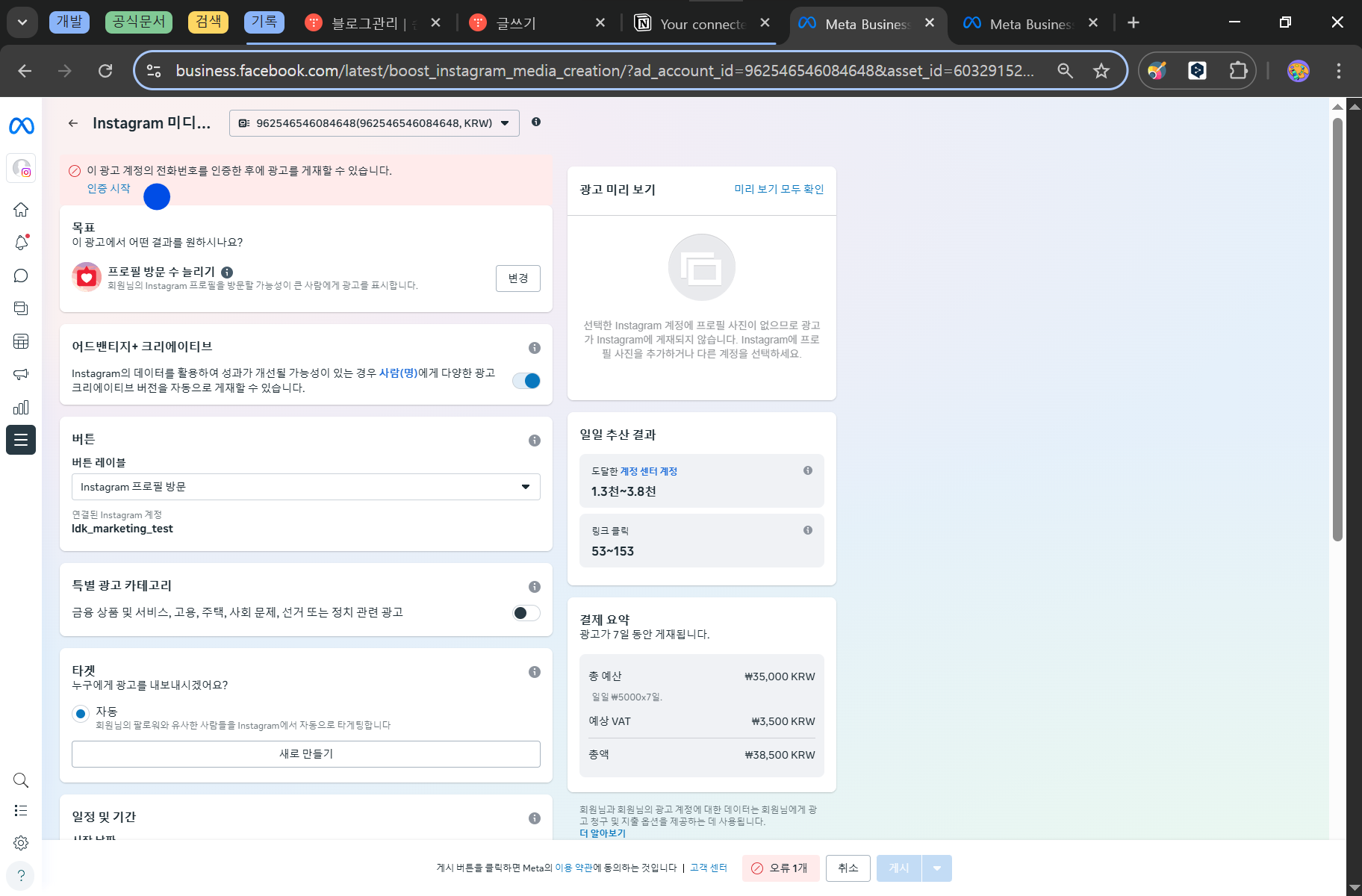
Task: Open ad account selector dropdown
Action: [374, 123]
